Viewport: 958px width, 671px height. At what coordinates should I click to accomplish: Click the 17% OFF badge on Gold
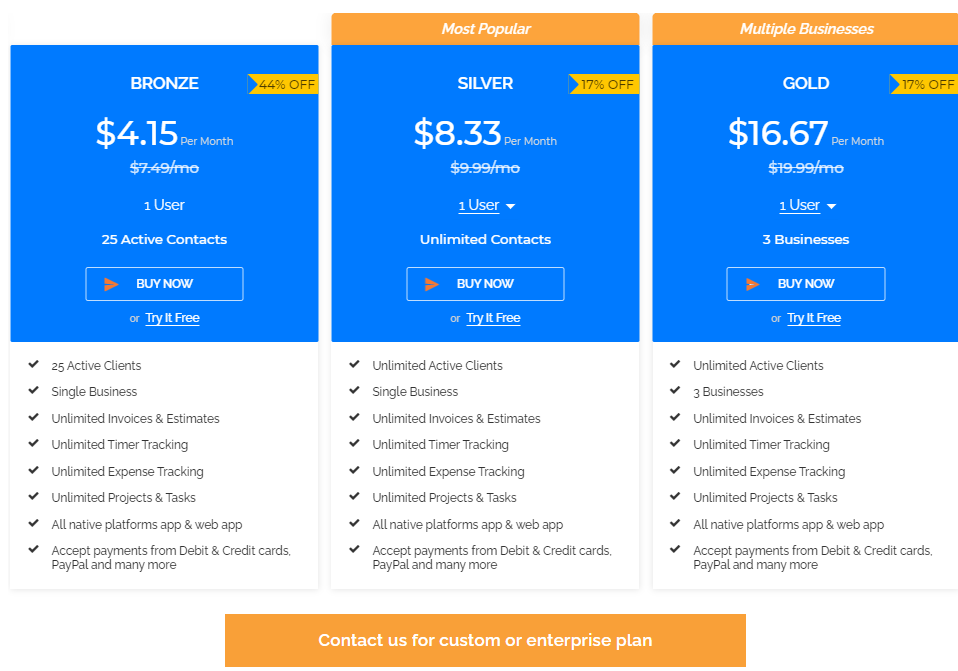(x=923, y=84)
